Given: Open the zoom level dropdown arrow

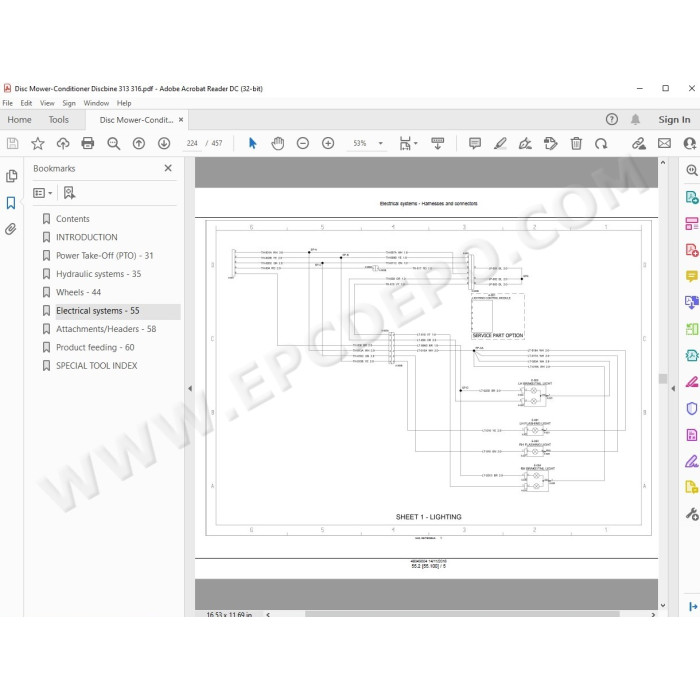Looking at the screenshot, I should point(381,143).
